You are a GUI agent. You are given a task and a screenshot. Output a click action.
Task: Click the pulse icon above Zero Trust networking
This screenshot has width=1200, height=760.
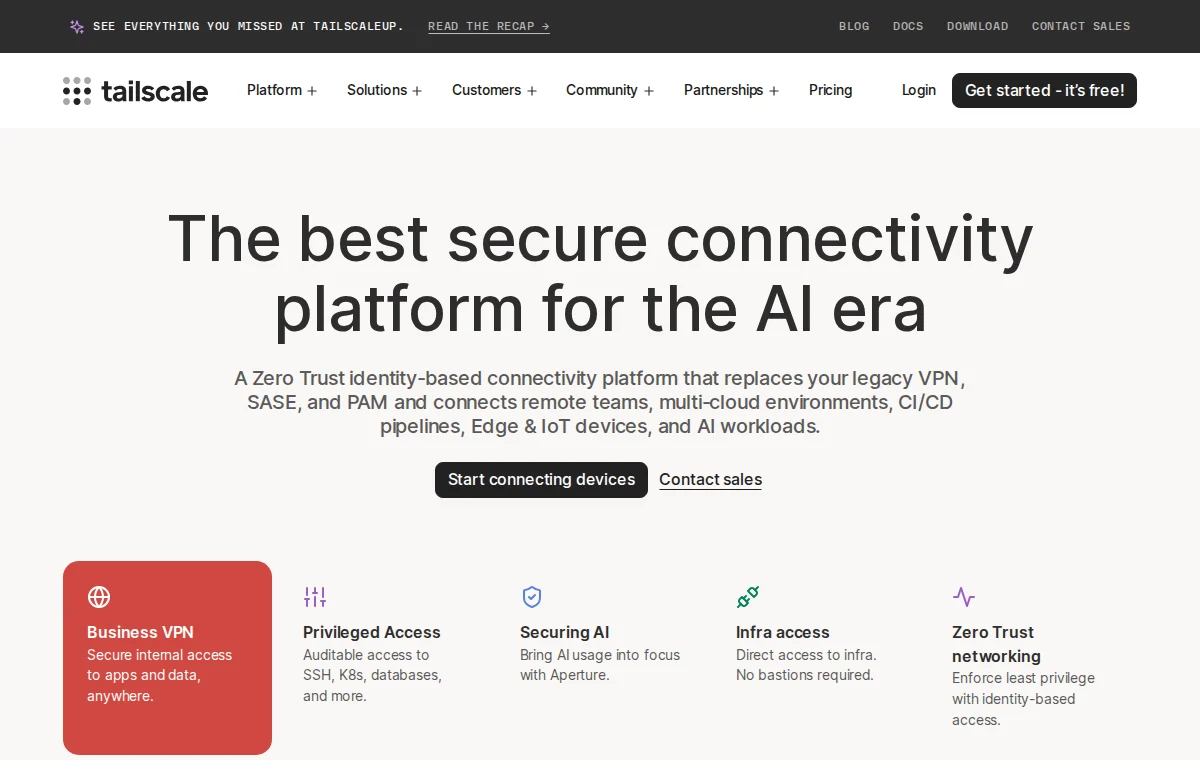pyautogui.click(x=964, y=597)
